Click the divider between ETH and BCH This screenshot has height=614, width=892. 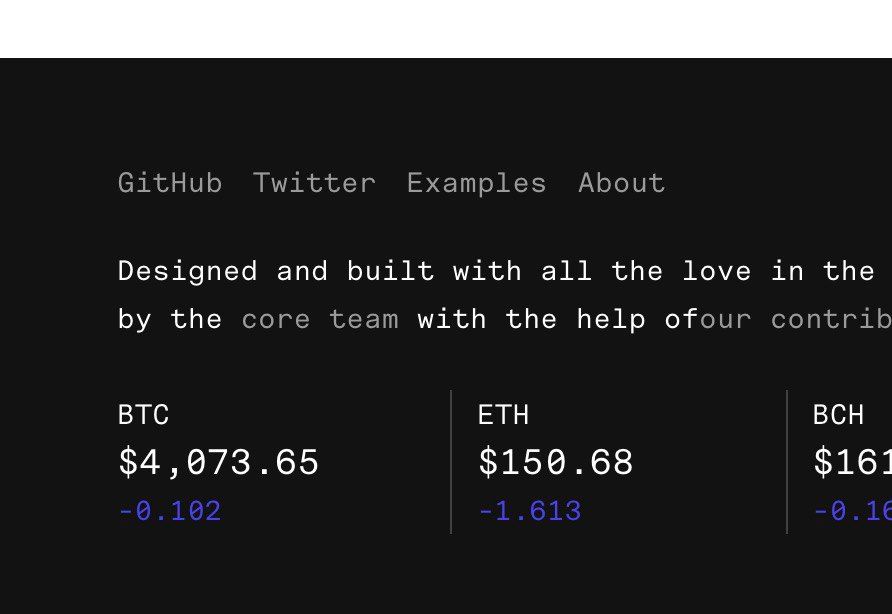tap(787, 461)
